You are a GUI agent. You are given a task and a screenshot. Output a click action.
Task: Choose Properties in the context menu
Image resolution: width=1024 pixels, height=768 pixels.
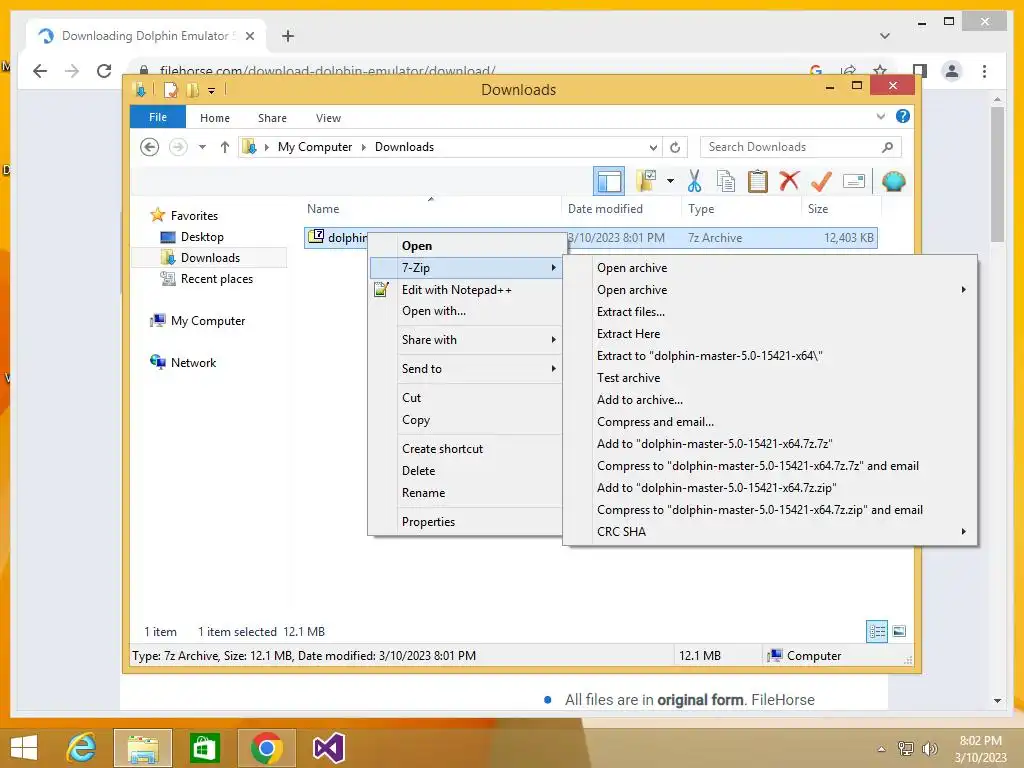pos(466,521)
